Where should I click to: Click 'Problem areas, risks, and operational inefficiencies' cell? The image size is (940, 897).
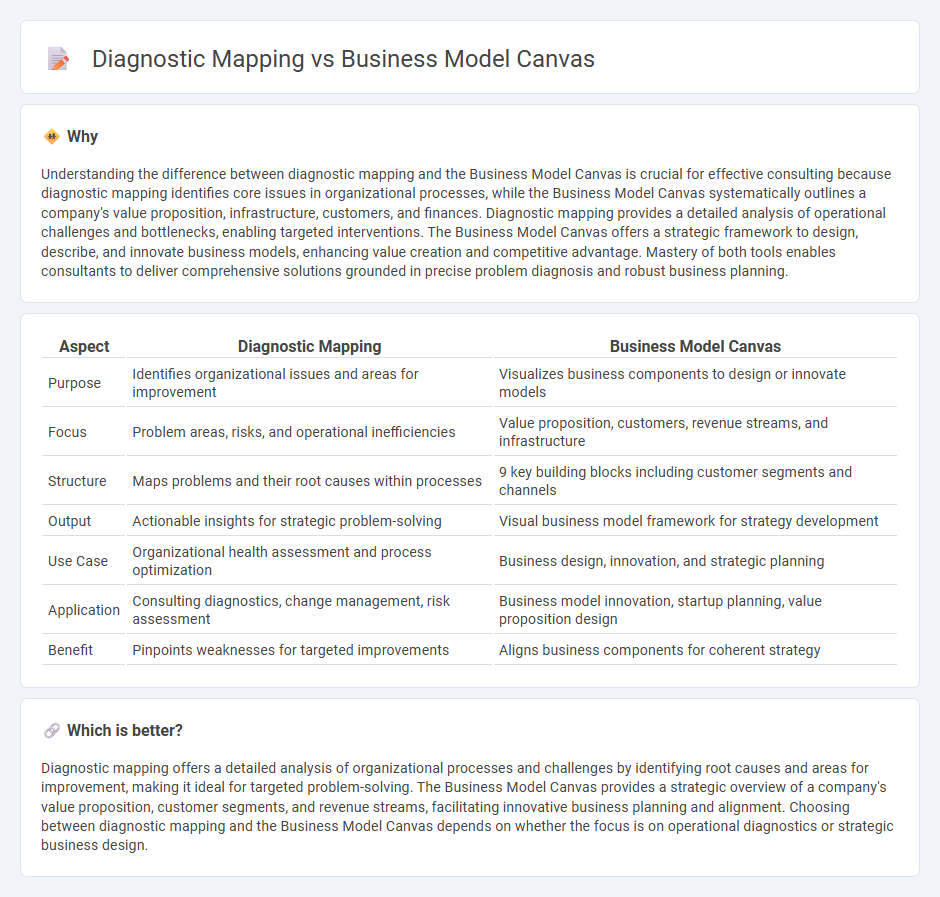click(x=309, y=432)
